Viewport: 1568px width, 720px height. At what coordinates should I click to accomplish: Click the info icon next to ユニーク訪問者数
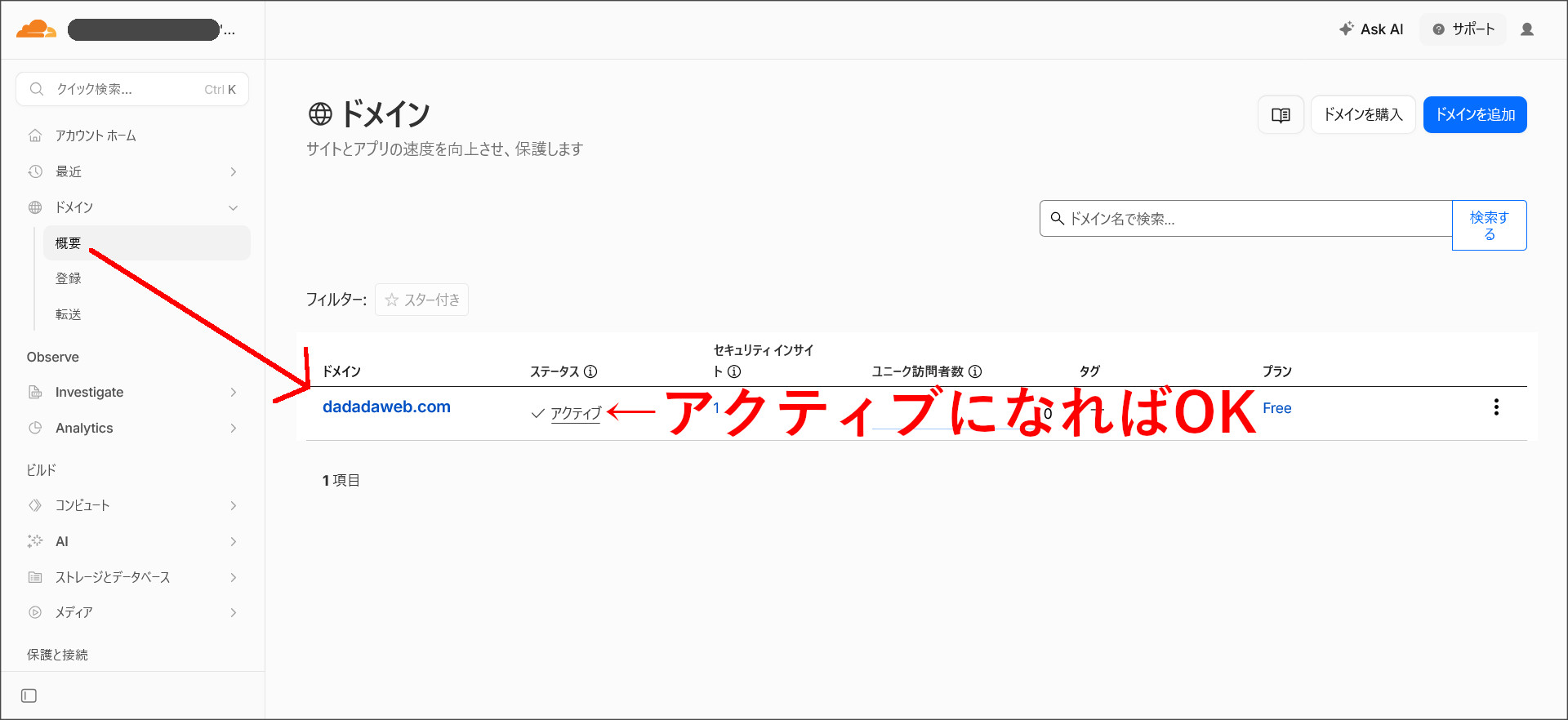click(x=975, y=371)
